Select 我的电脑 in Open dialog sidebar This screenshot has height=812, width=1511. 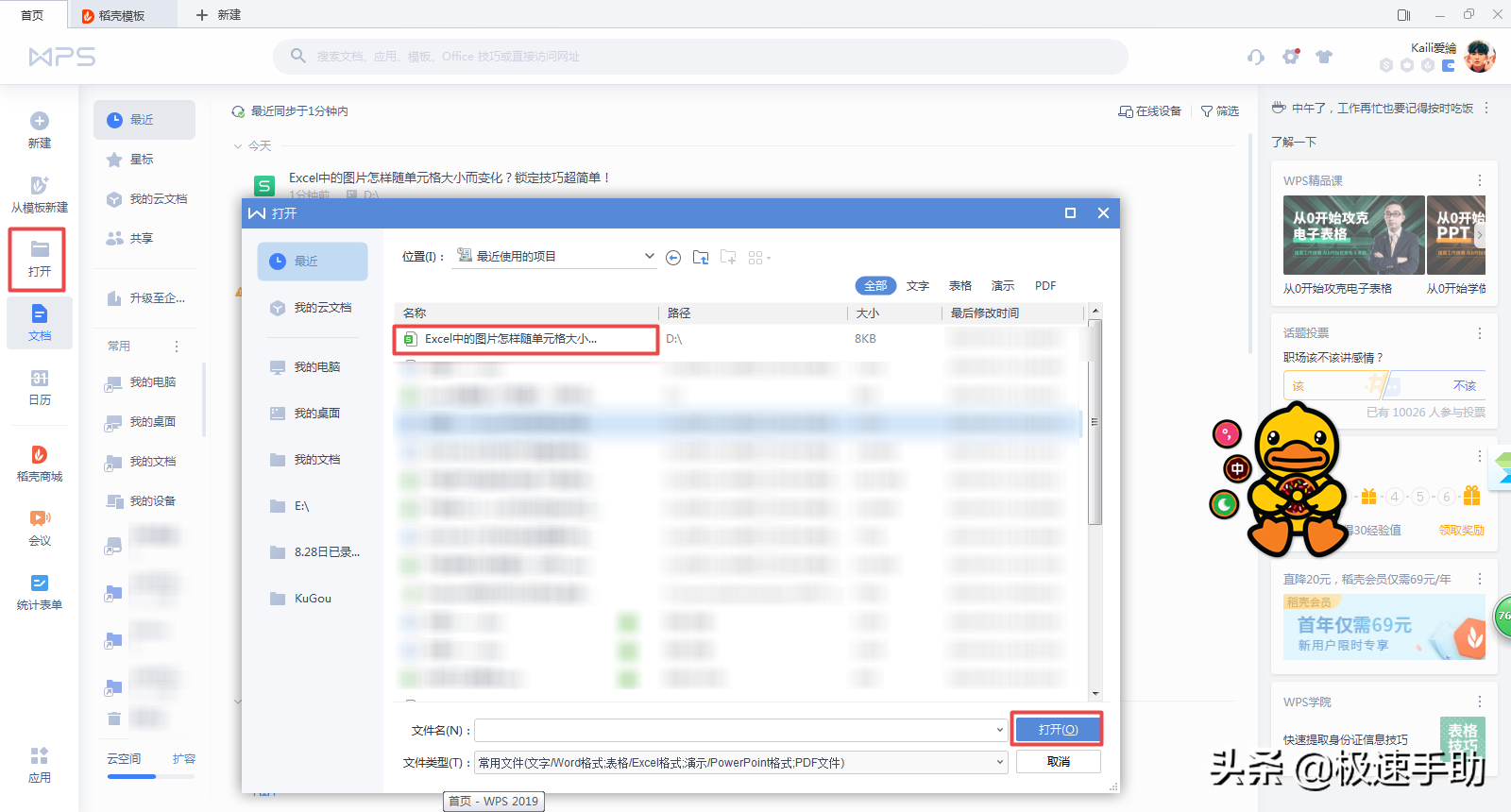pyautogui.click(x=313, y=367)
